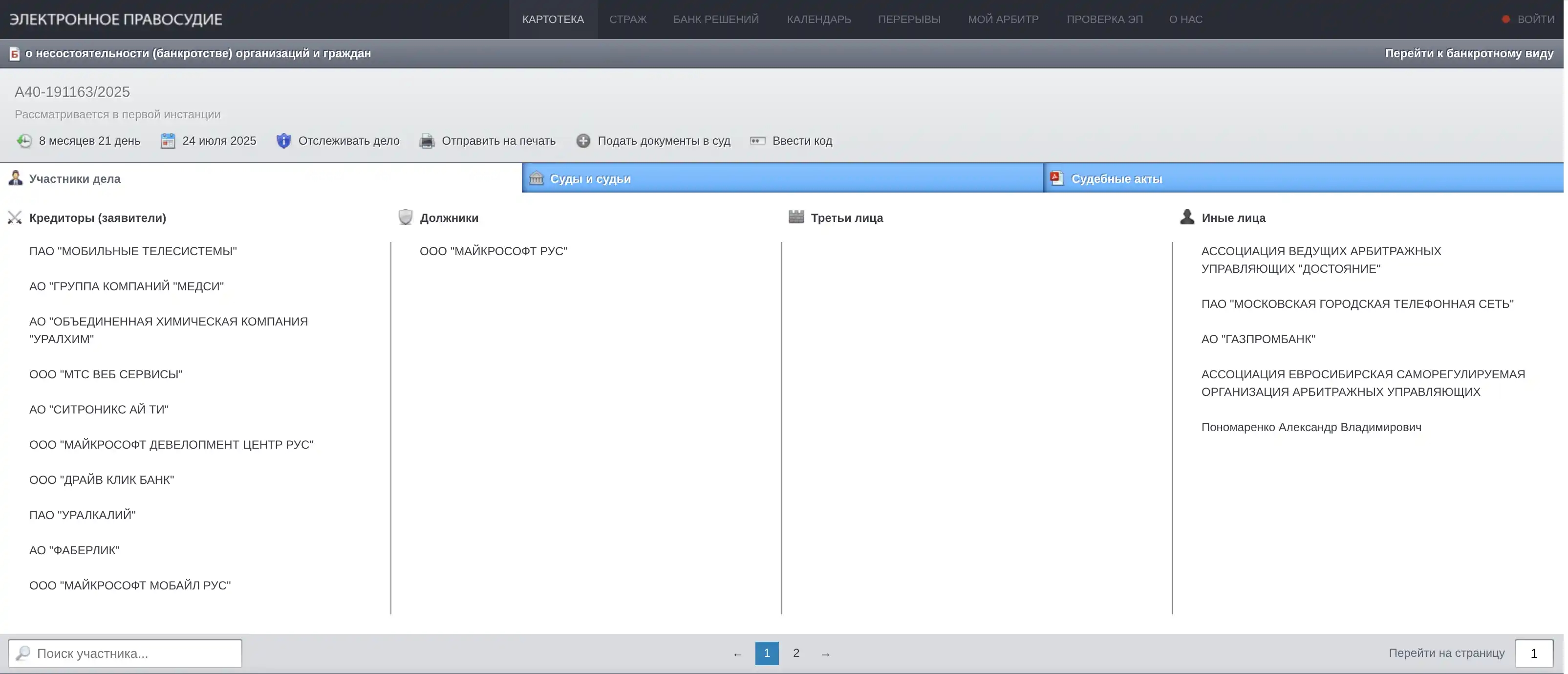Open the Календарь navigation item
Viewport: 1568px width, 674px height.
tap(819, 20)
